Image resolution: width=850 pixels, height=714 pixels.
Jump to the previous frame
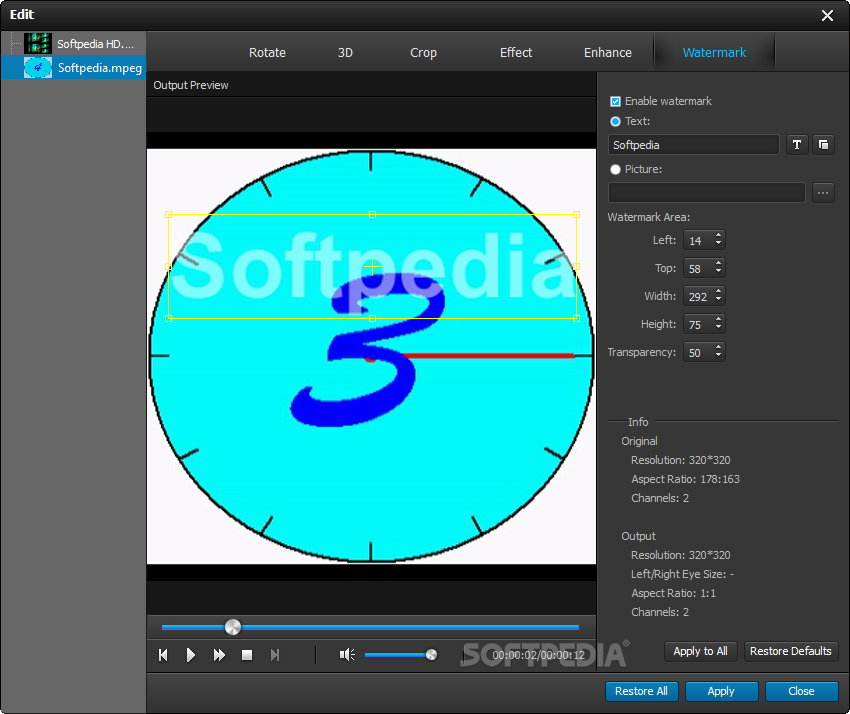pos(163,655)
